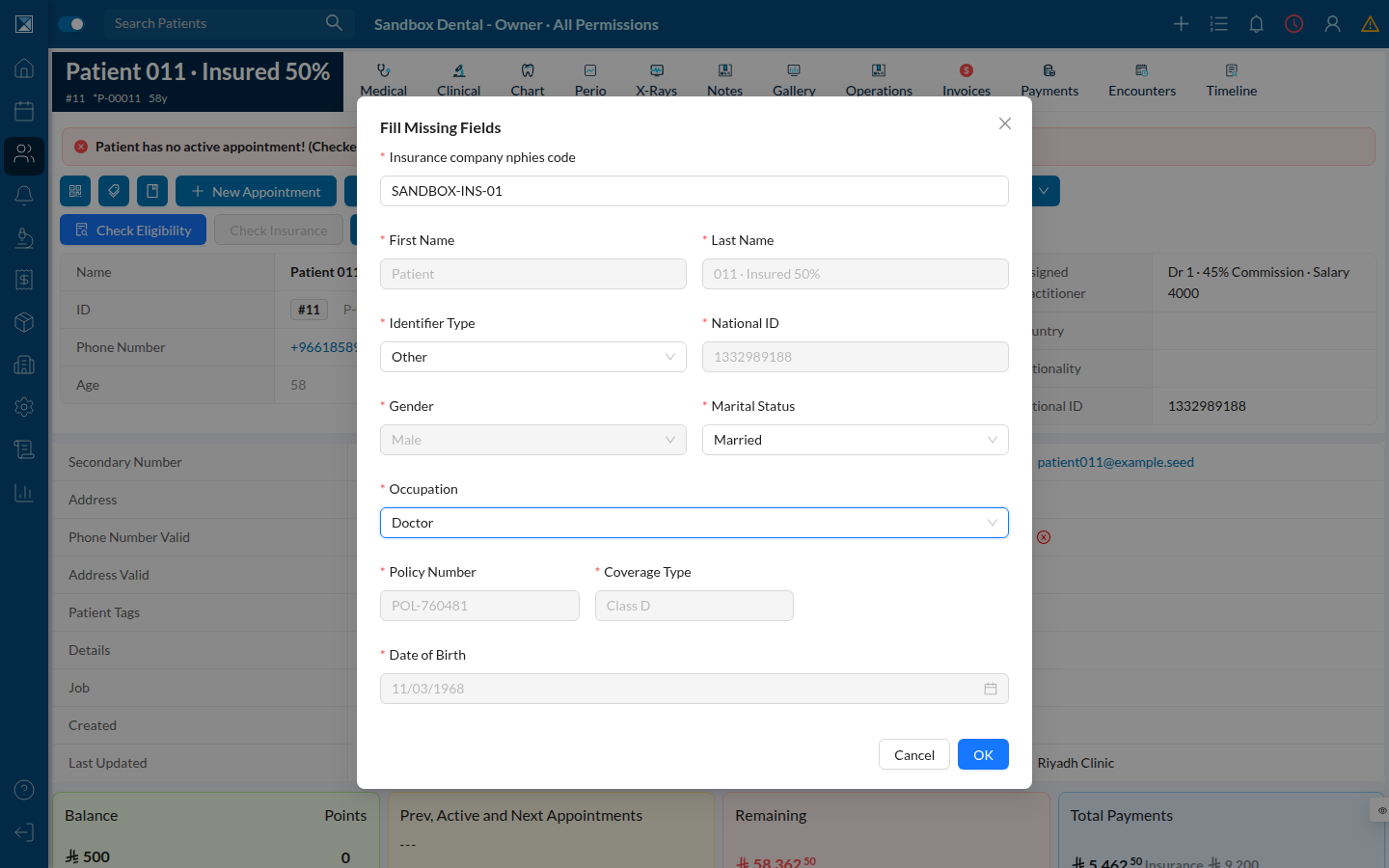Open the user profile icon in header
Screen dimensions: 1389x868
pos(1332,24)
